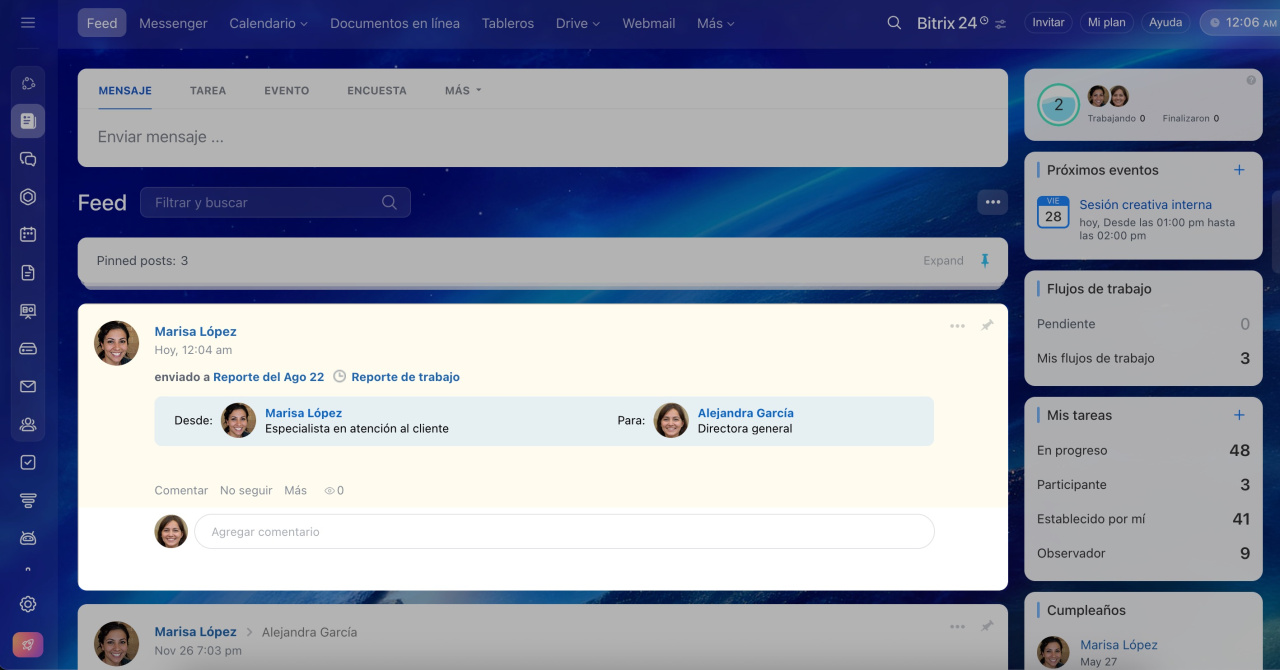This screenshot has width=1280, height=670.
Task: Expand the MÁS options in message composer
Action: (463, 90)
